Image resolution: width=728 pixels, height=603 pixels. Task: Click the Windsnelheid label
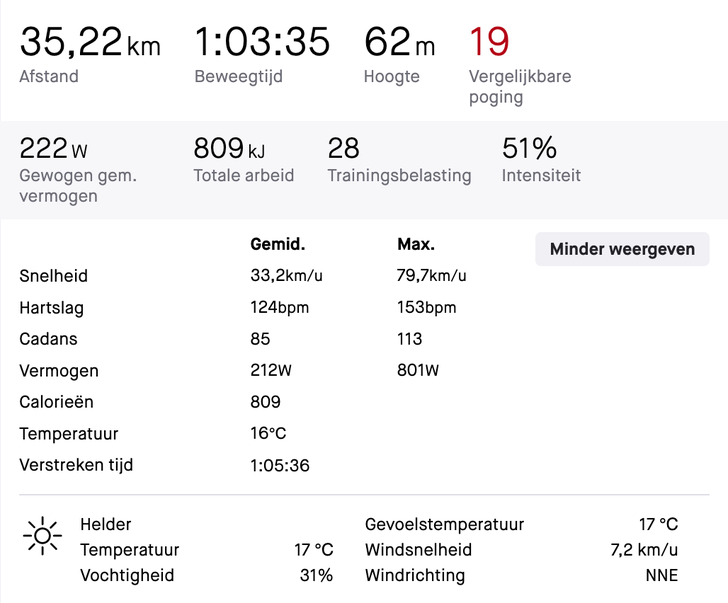418,550
